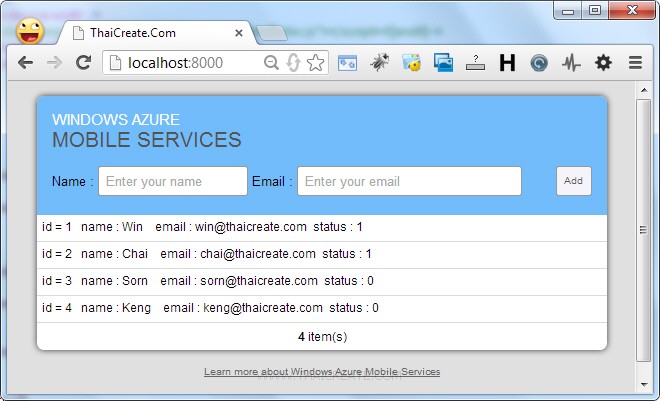660x401 pixels.
Task: Click the page icon beside localhost URL
Action: coord(115,63)
